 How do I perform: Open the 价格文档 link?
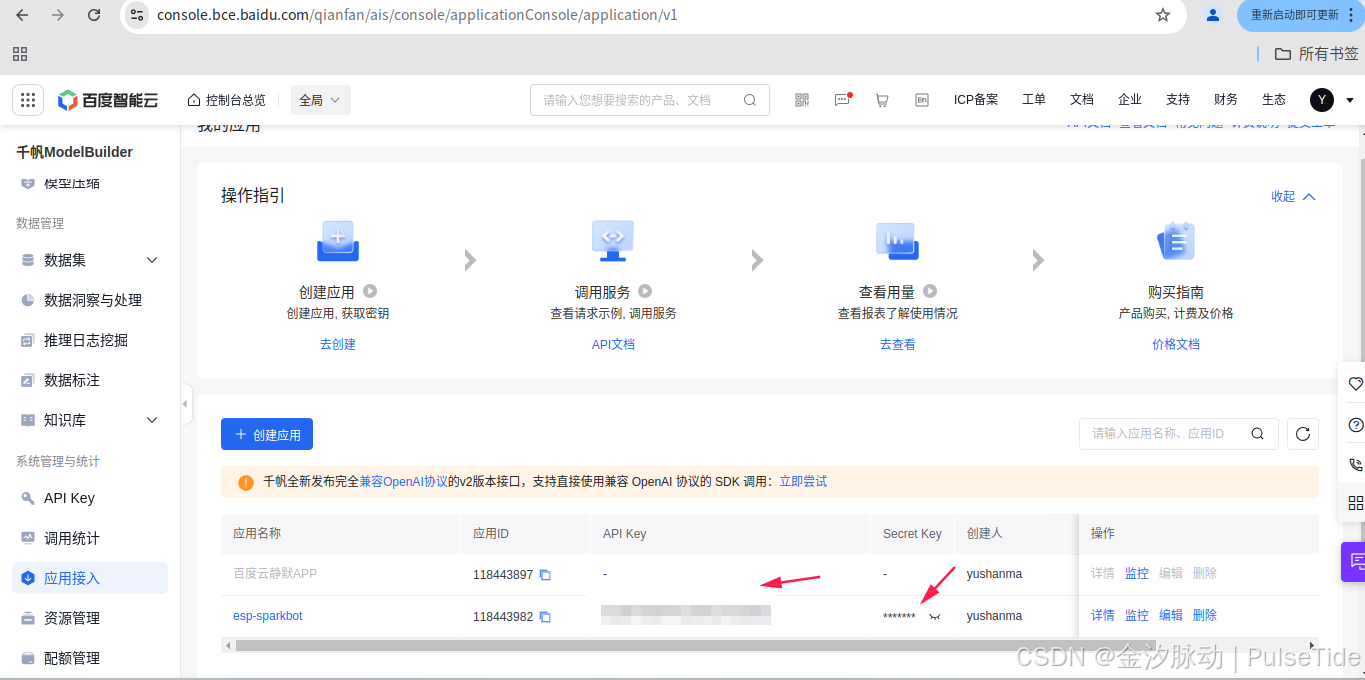1175,344
